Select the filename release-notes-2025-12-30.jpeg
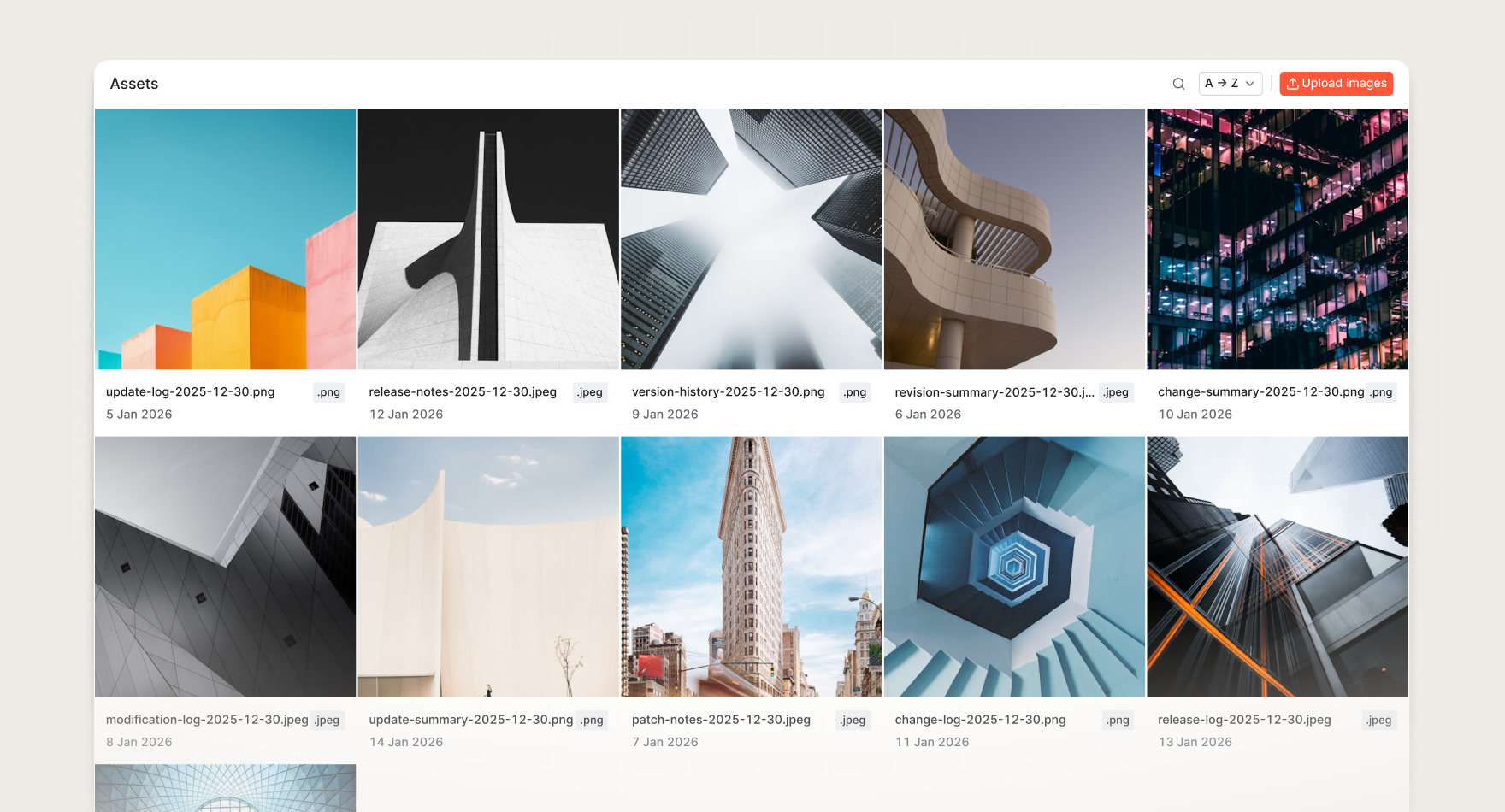The width and height of the screenshot is (1505, 812). (463, 392)
